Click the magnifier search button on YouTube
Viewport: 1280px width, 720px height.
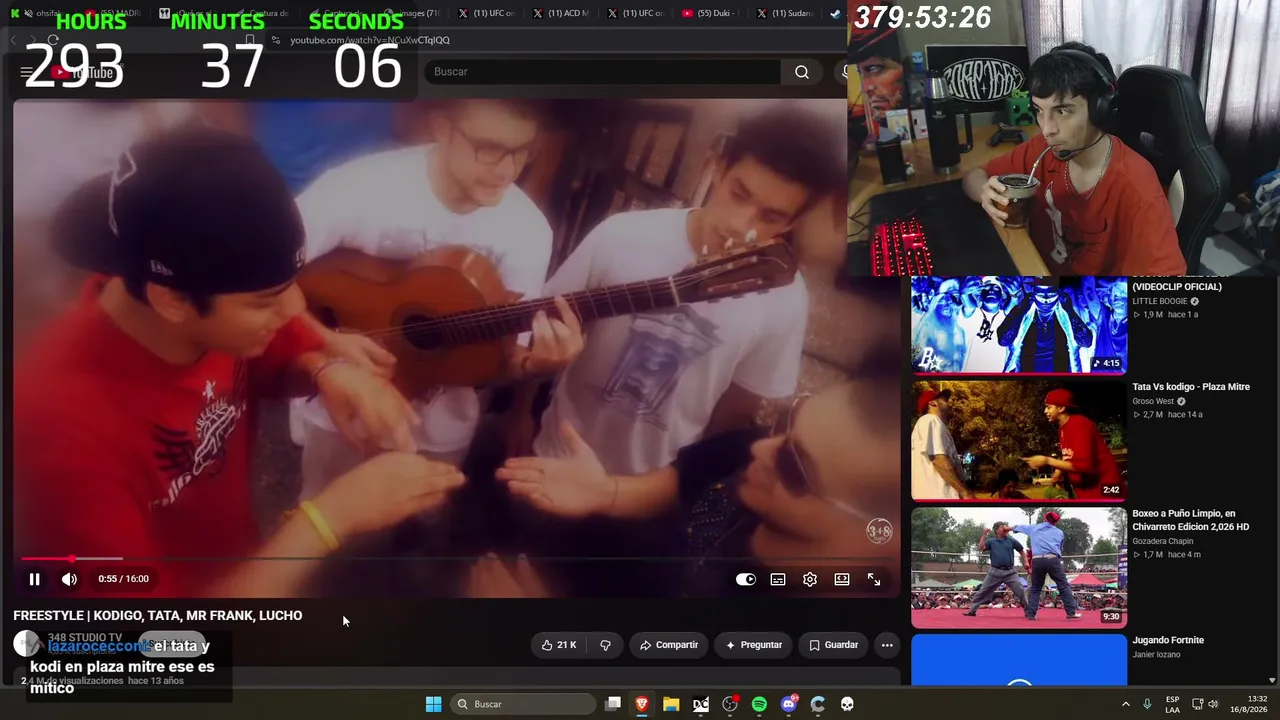coord(802,72)
